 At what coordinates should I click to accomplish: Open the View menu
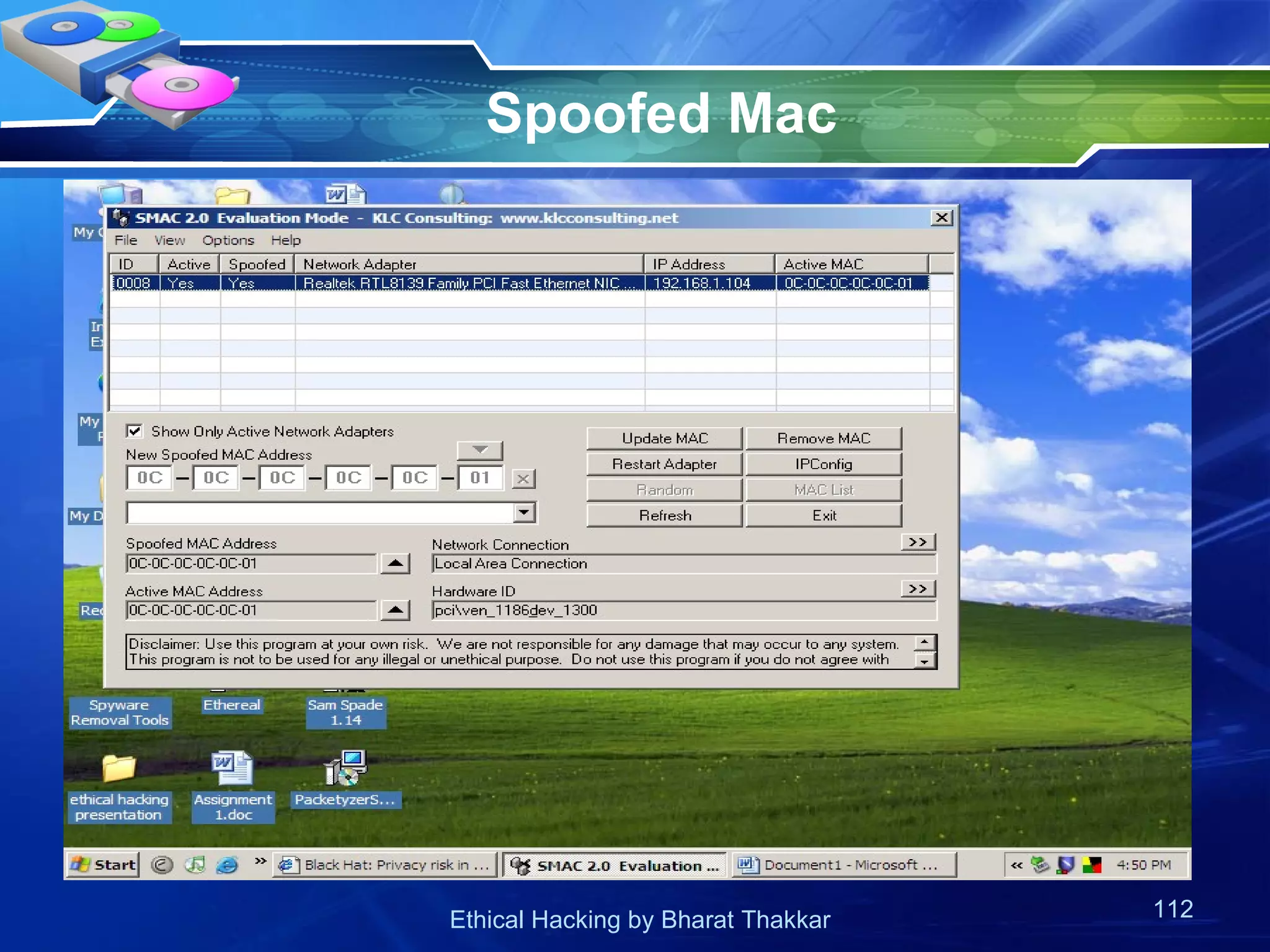tap(169, 240)
